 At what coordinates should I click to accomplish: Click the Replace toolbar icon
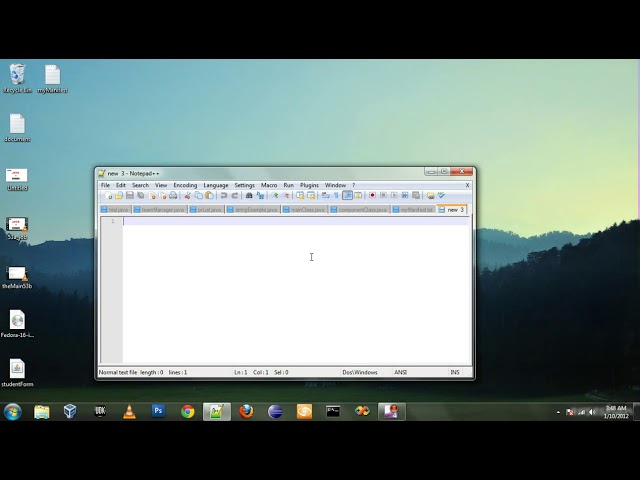(x=260, y=196)
